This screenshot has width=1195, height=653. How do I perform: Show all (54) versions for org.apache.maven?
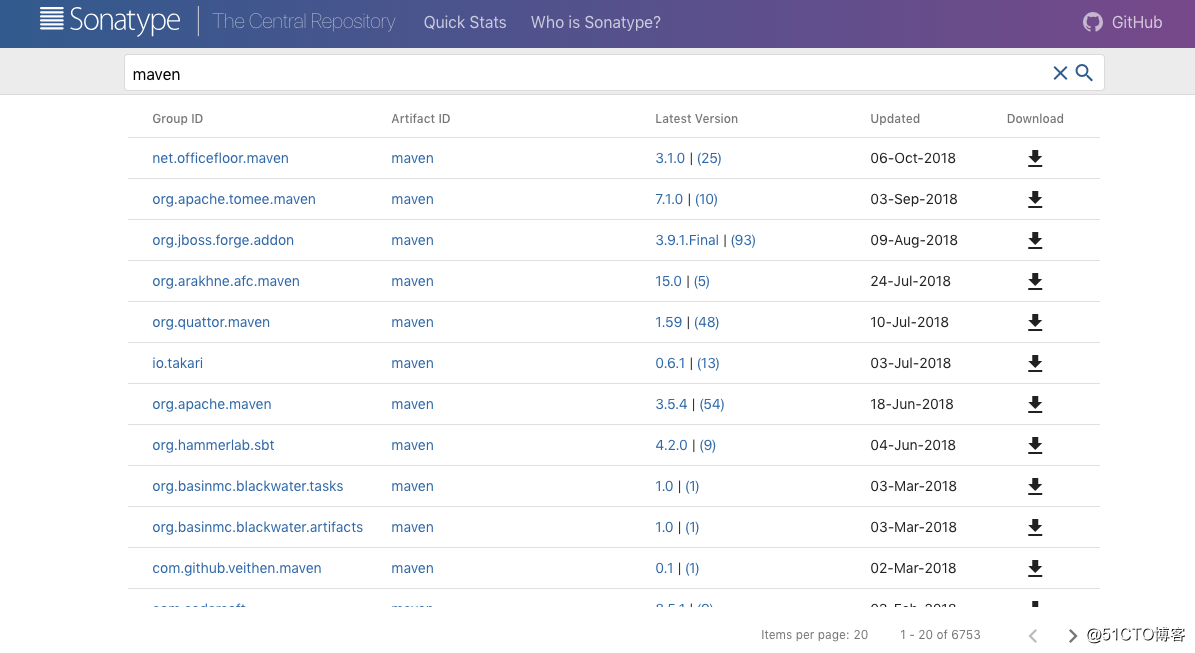click(712, 405)
